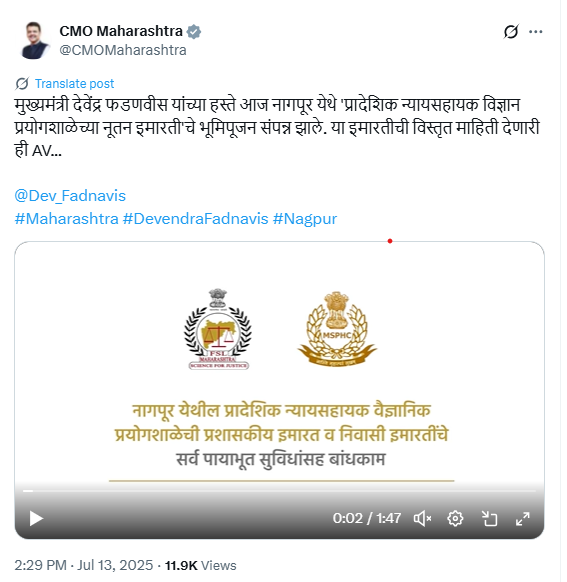Click the blue verified badge next to CMO Maharashtra
567x582 pixels.
coord(194,32)
